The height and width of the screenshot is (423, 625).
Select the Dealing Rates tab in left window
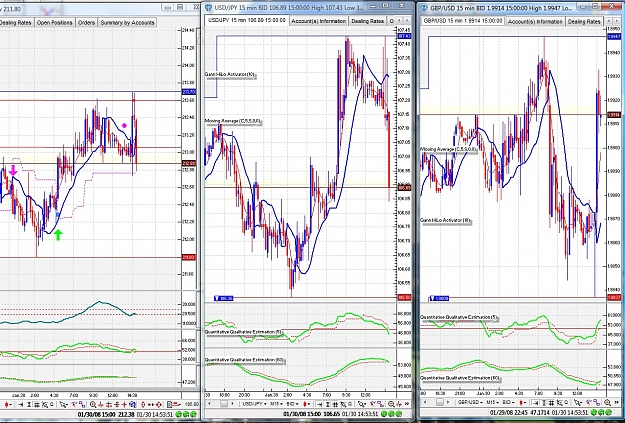click(16, 23)
